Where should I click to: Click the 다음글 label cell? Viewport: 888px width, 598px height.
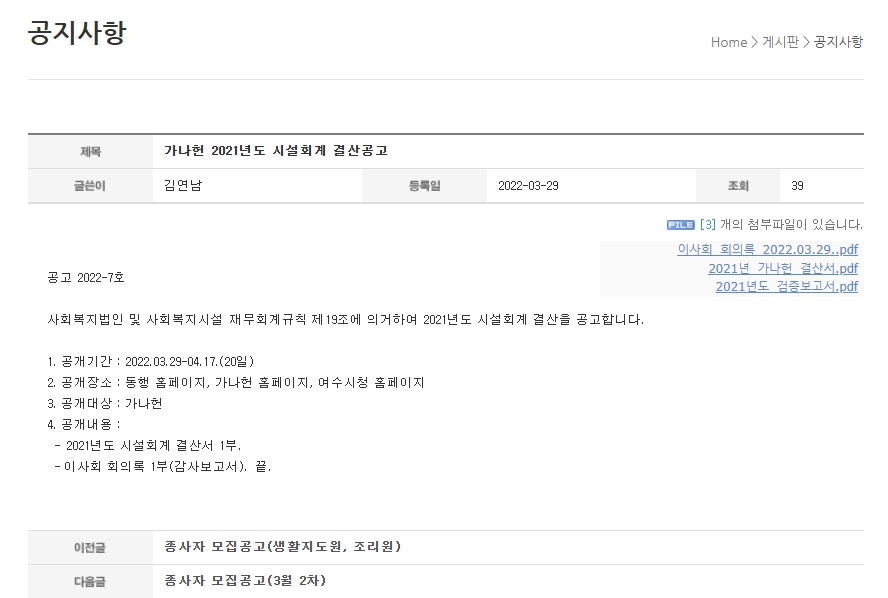(x=90, y=582)
